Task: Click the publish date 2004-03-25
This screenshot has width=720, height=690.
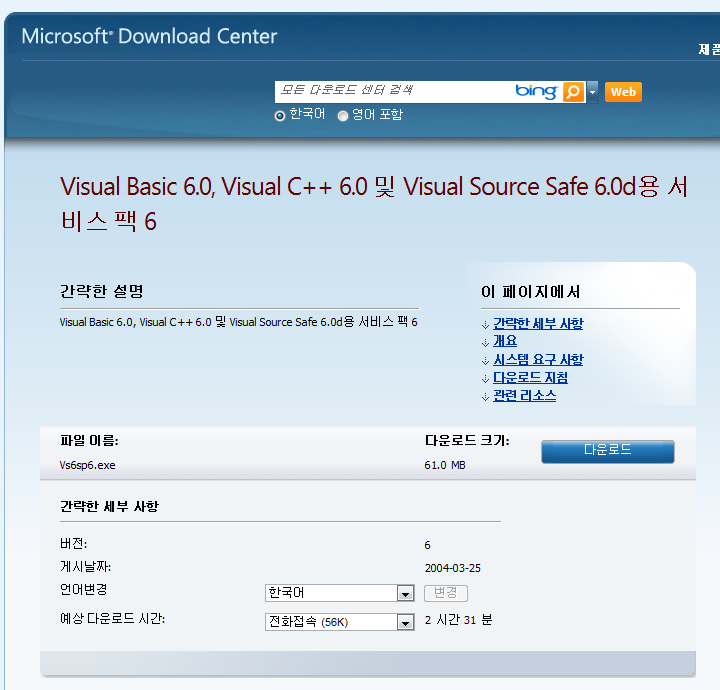Action: pyautogui.click(x=453, y=568)
